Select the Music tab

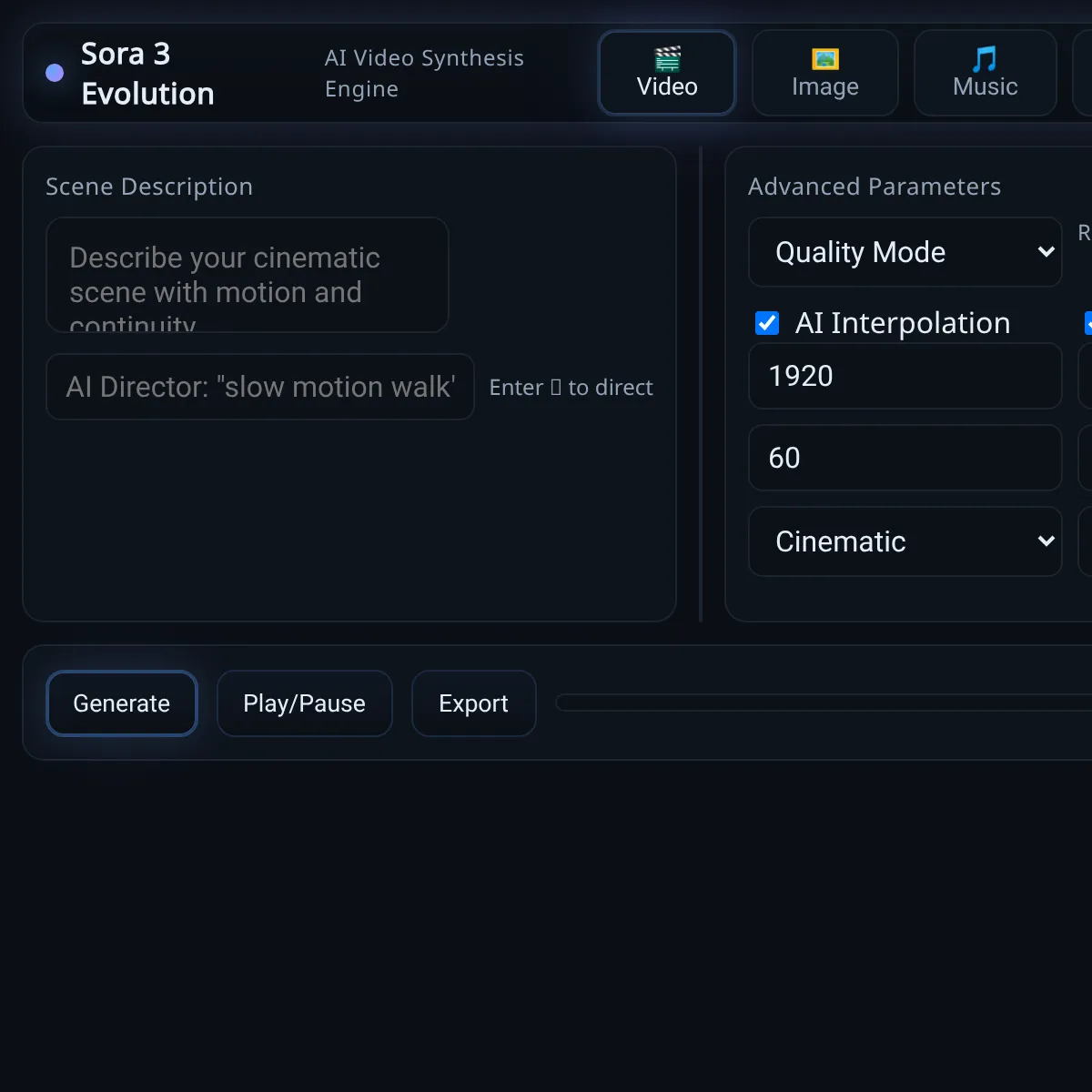coord(986,73)
